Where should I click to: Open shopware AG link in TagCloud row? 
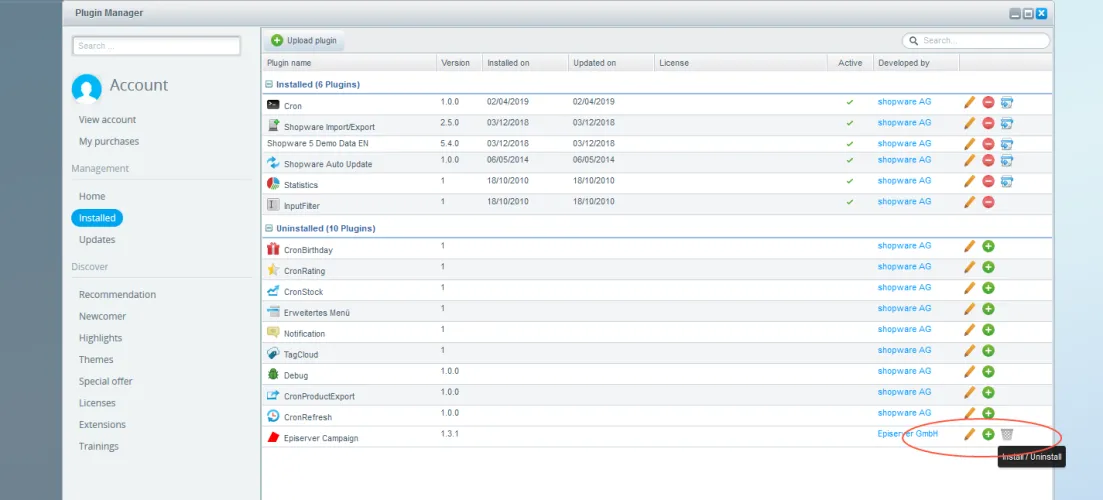pyautogui.click(x=904, y=350)
